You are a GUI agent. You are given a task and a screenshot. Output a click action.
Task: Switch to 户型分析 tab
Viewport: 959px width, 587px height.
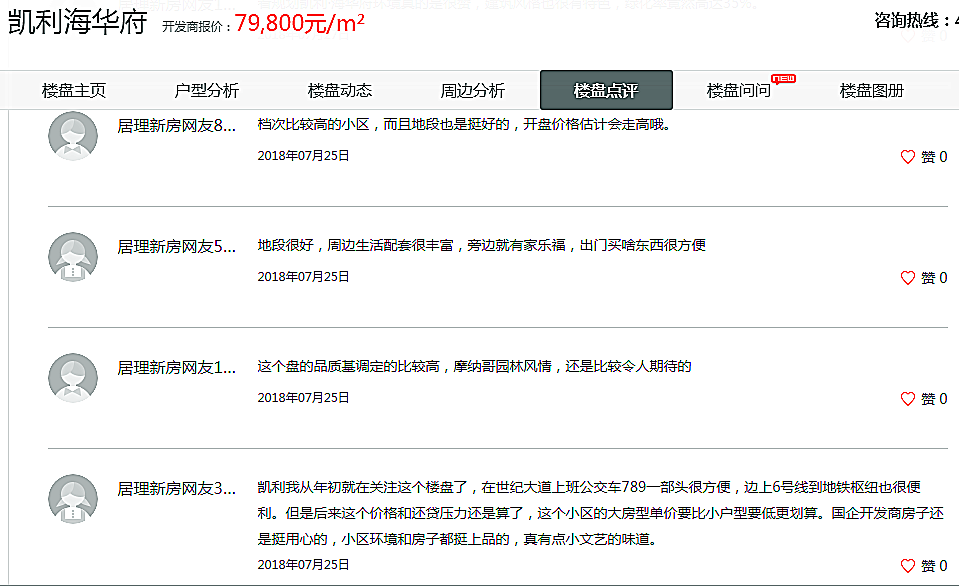pyautogui.click(x=207, y=91)
